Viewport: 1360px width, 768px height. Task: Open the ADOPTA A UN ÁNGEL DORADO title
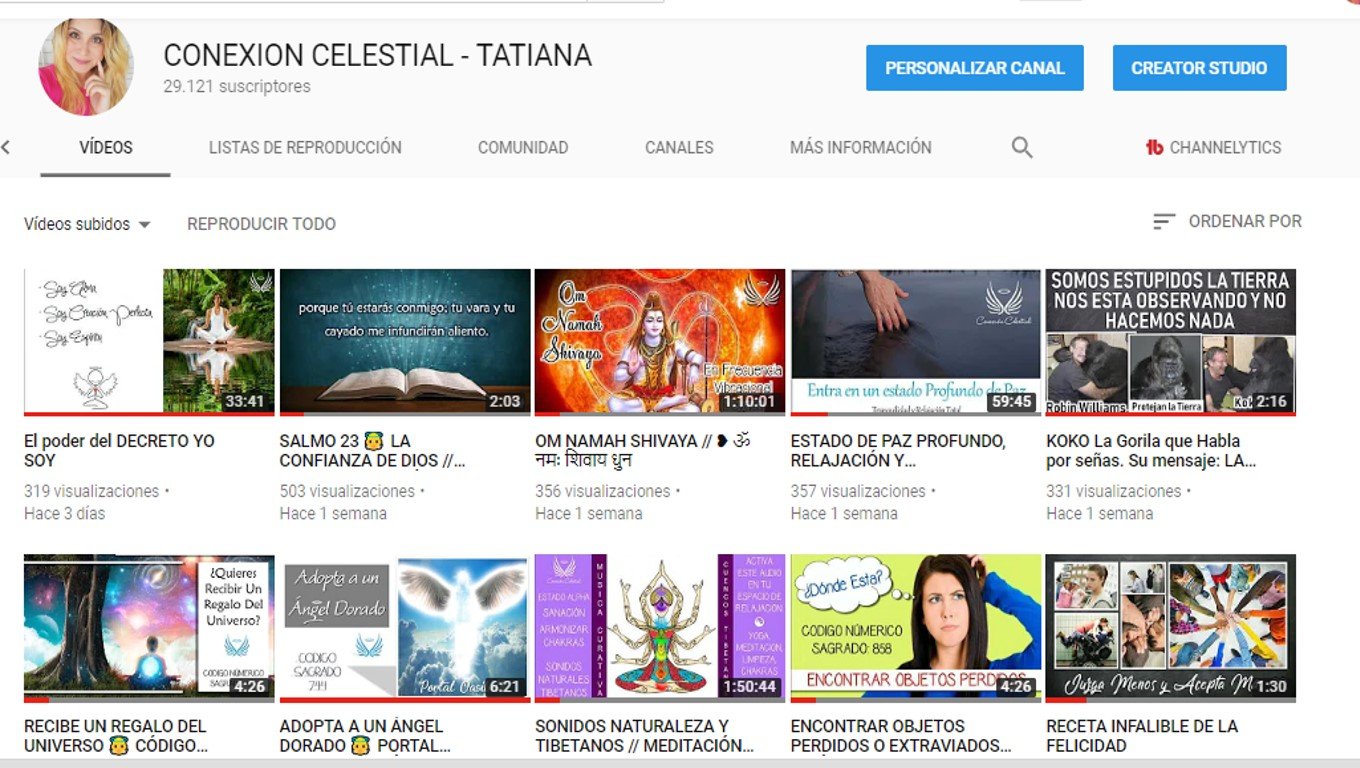tap(365, 736)
